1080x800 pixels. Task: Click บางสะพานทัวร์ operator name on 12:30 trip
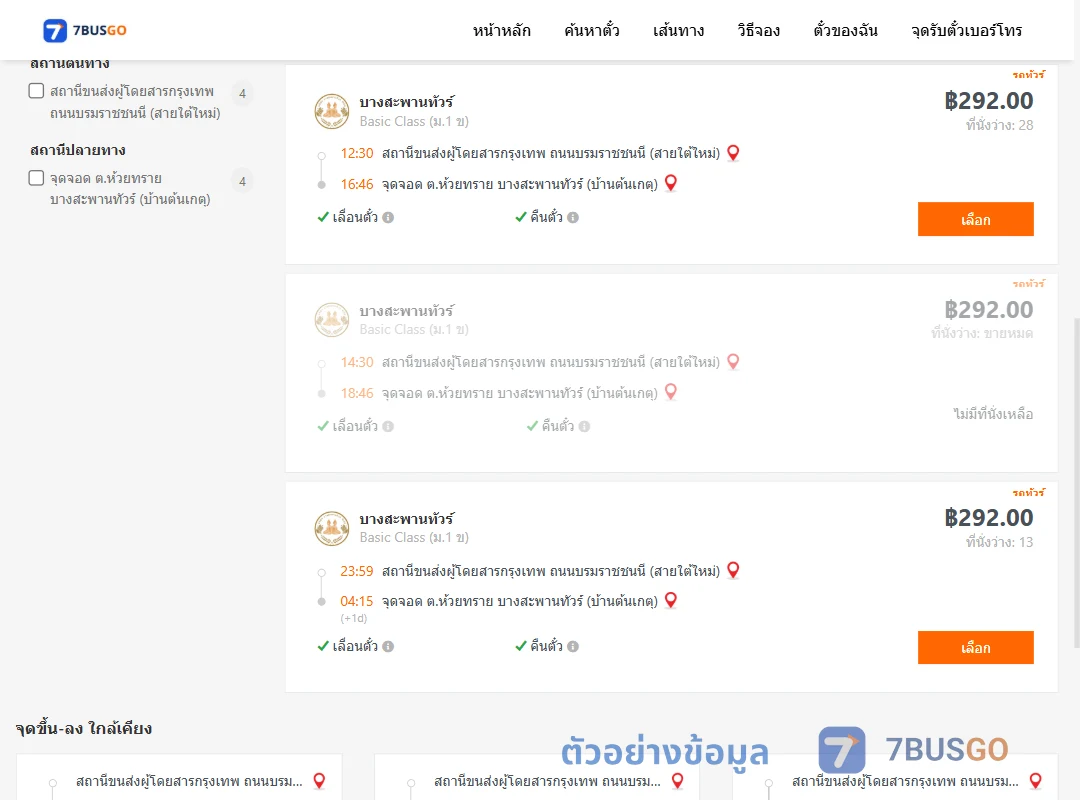[406, 102]
